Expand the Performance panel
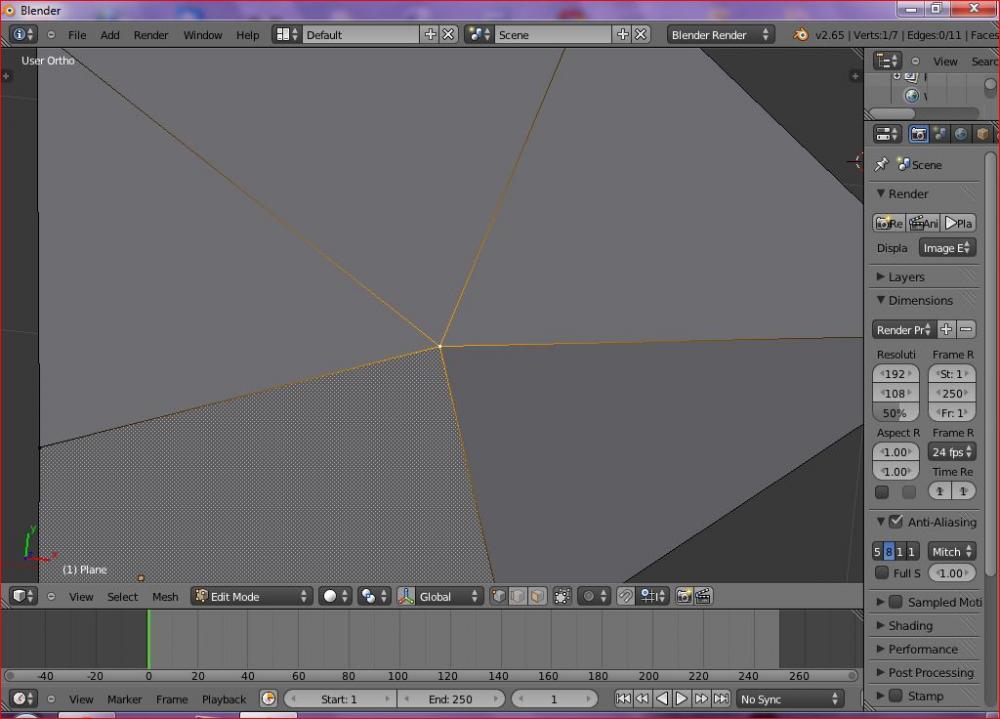Viewport: 1000px width, 719px height. tap(917, 649)
